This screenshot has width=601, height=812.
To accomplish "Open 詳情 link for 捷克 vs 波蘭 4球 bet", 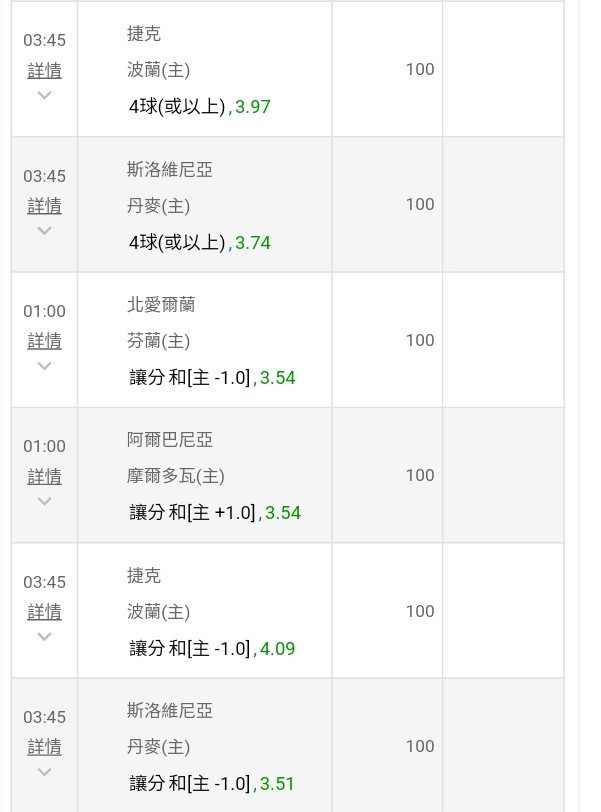I will pyautogui.click(x=45, y=70).
